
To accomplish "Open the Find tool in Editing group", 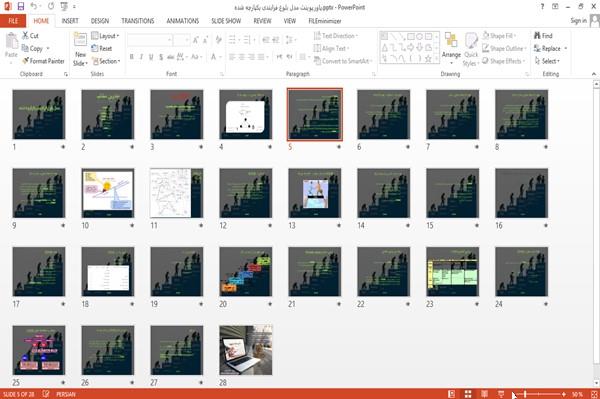I will (543, 36).
